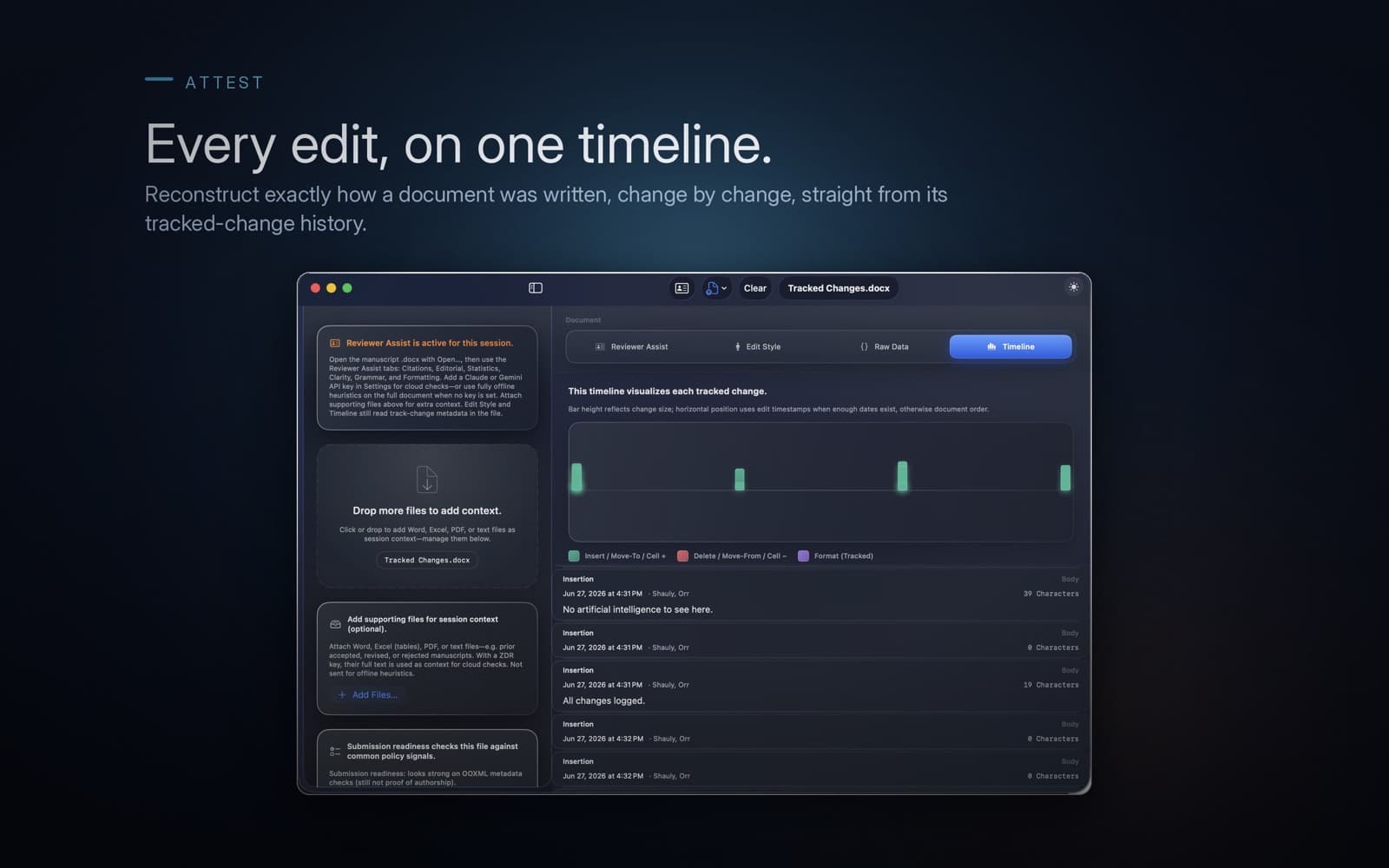Click the last green bar at timeline's right edge

(x=1065, y=477)
